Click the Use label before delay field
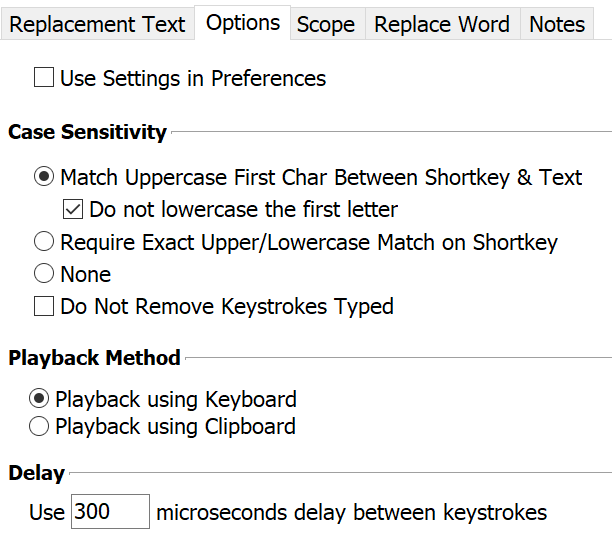This screenshot has width=612, height=552. (47, 513)
